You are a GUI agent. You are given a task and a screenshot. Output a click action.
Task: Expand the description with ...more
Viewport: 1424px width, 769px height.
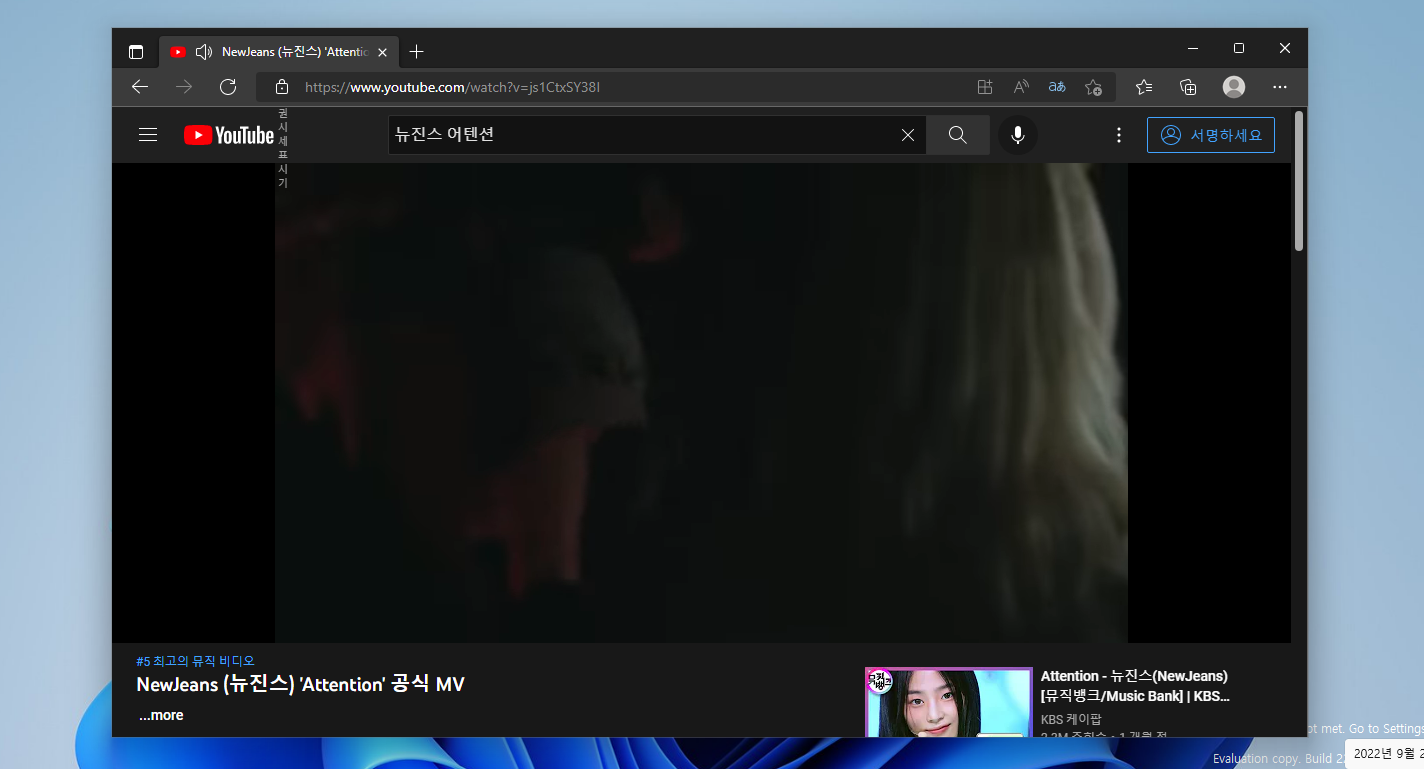click(x=161, y=715)
